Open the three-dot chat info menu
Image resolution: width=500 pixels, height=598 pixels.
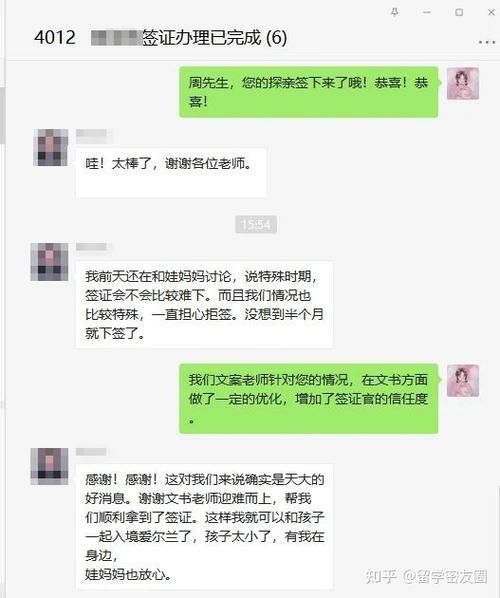487,42
